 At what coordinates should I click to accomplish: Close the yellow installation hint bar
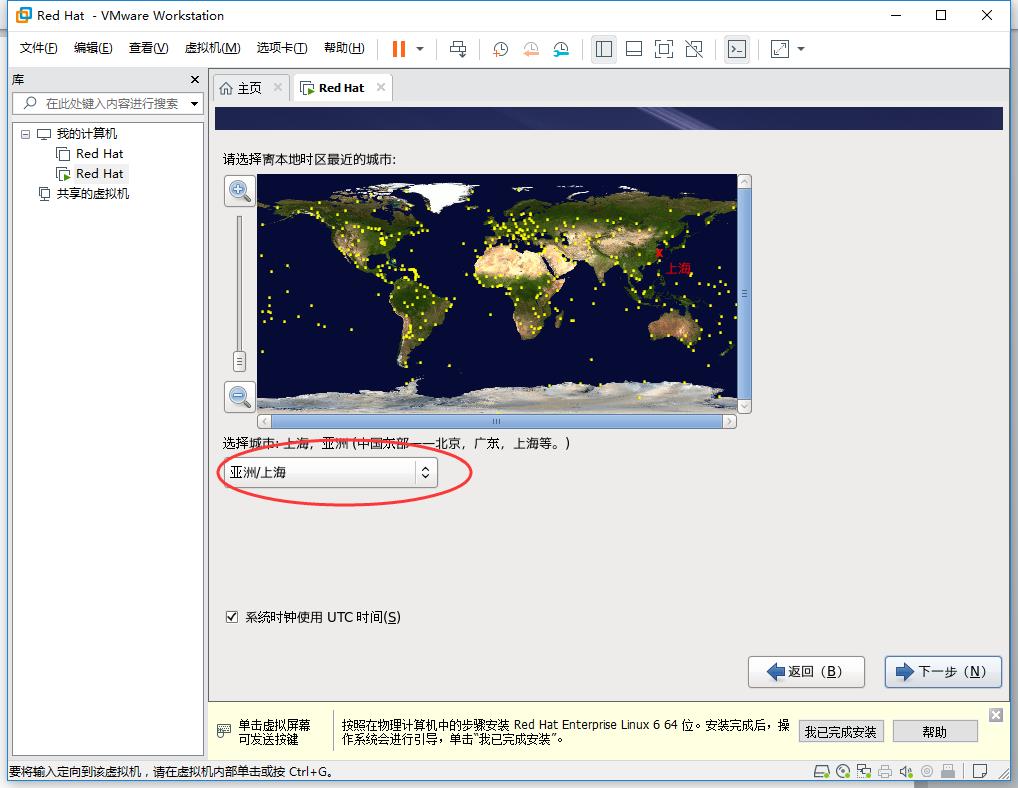(996, 715)
